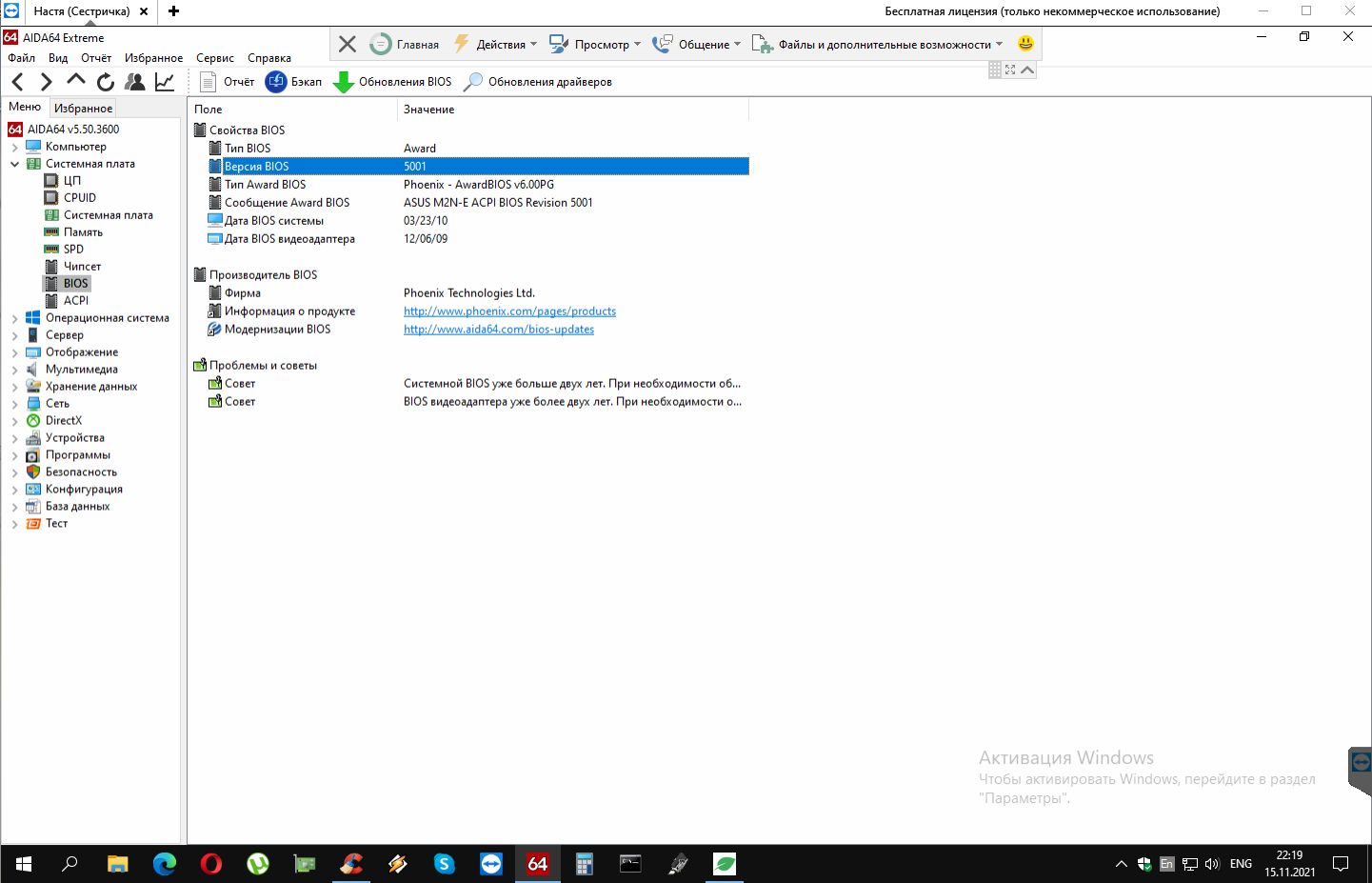Switch to the Меню sidebar tab
This screenshot has width=1372, height=883.
point(25,107)
